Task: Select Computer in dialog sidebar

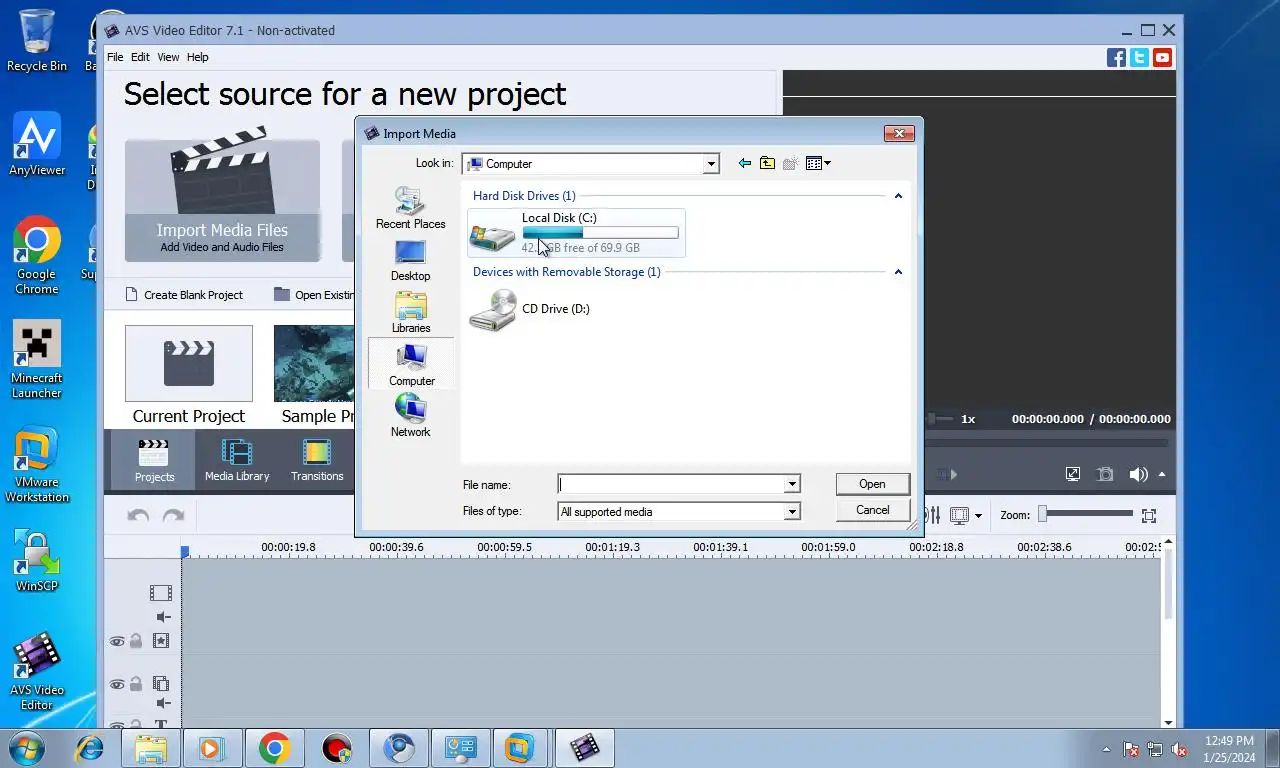Action: coord(411,364)
